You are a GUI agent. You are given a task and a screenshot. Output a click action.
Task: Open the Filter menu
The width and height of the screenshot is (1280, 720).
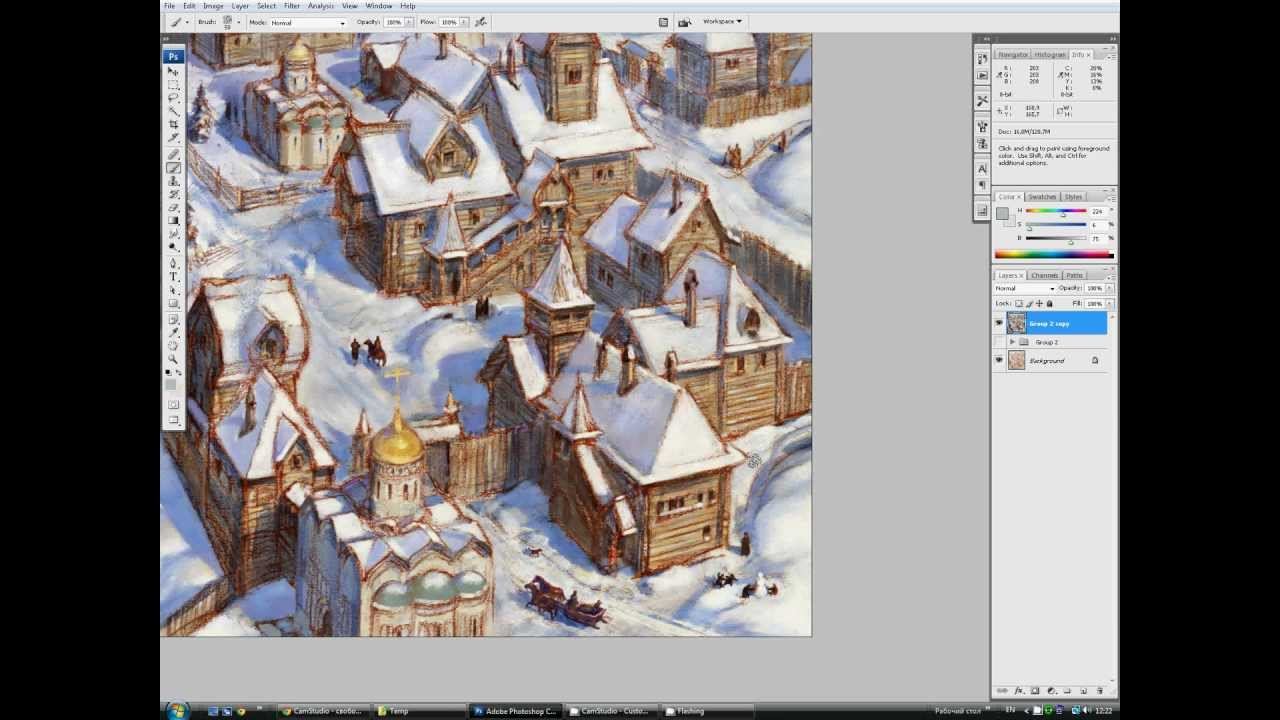pos(291,6)
